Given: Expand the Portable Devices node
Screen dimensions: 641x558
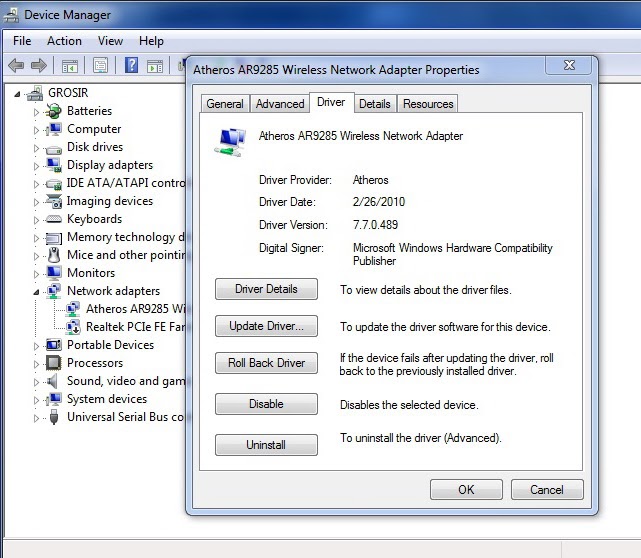Looking at the screenshot, I should (x=36, y=346).
